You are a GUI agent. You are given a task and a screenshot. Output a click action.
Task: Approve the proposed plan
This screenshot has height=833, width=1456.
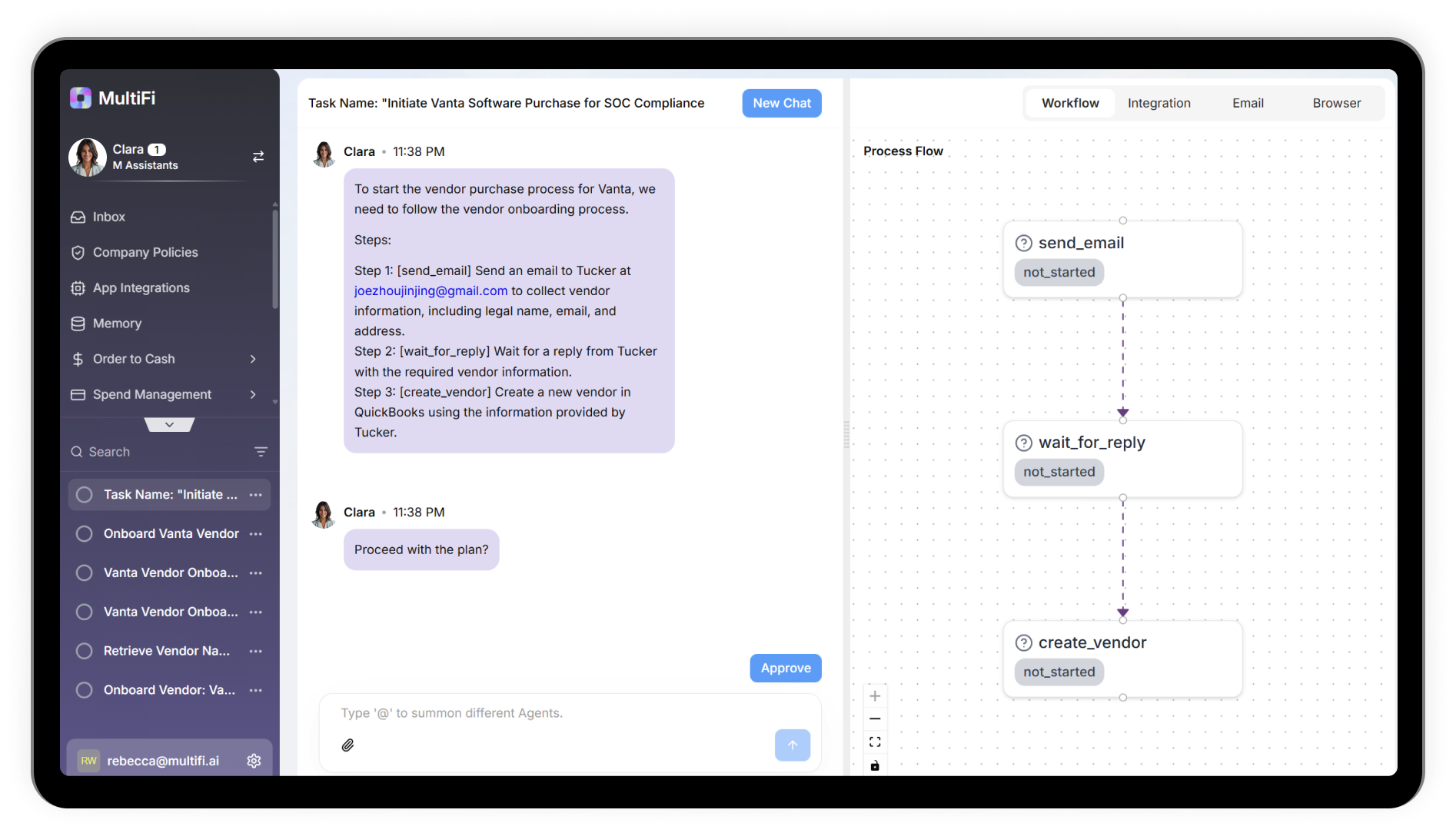(x=786, y=669)
